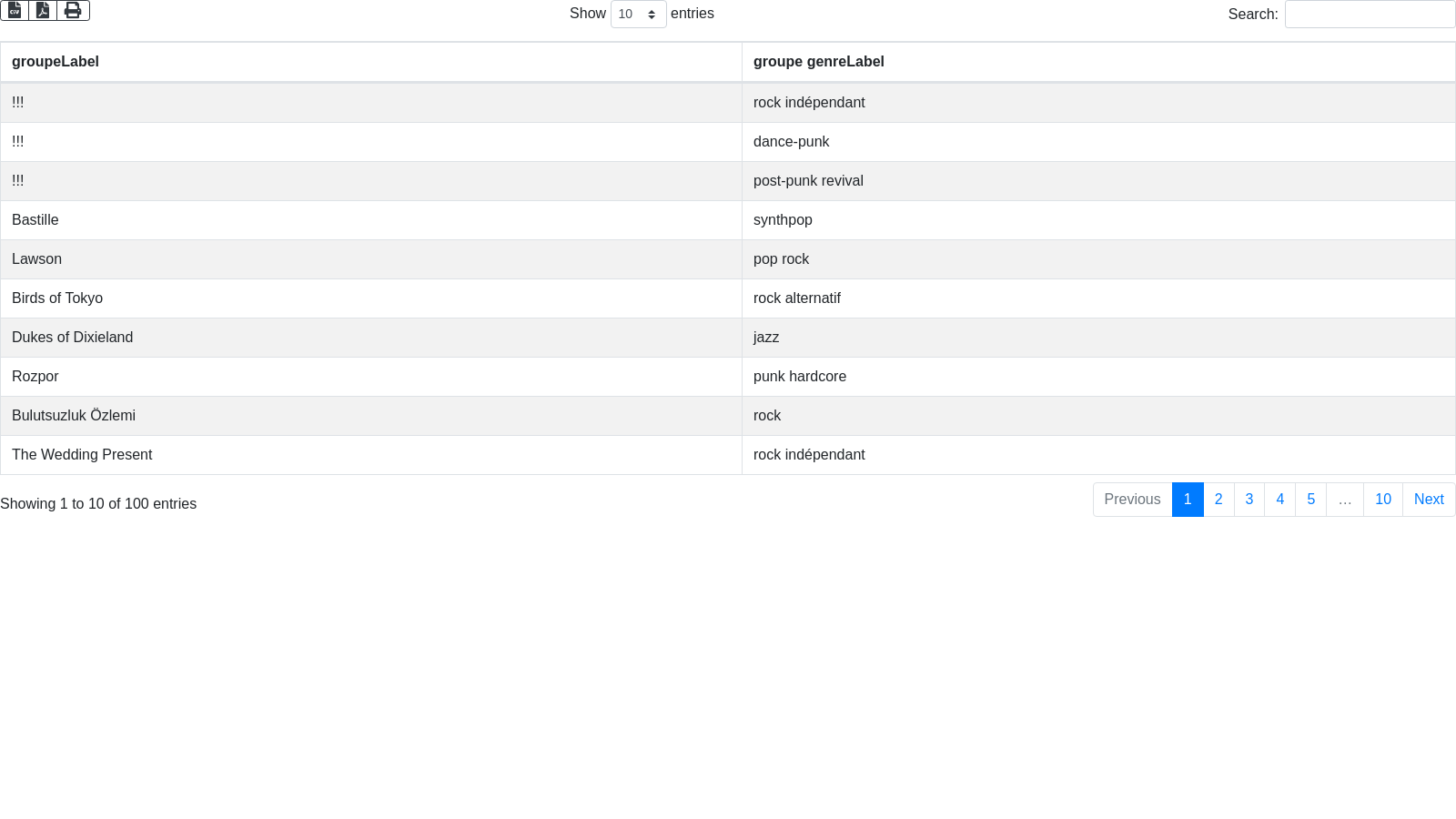The image size is (1456, 819).
Task: Select The Wedding Present cell
Action: pyautogui.click(x=82, y=455)
